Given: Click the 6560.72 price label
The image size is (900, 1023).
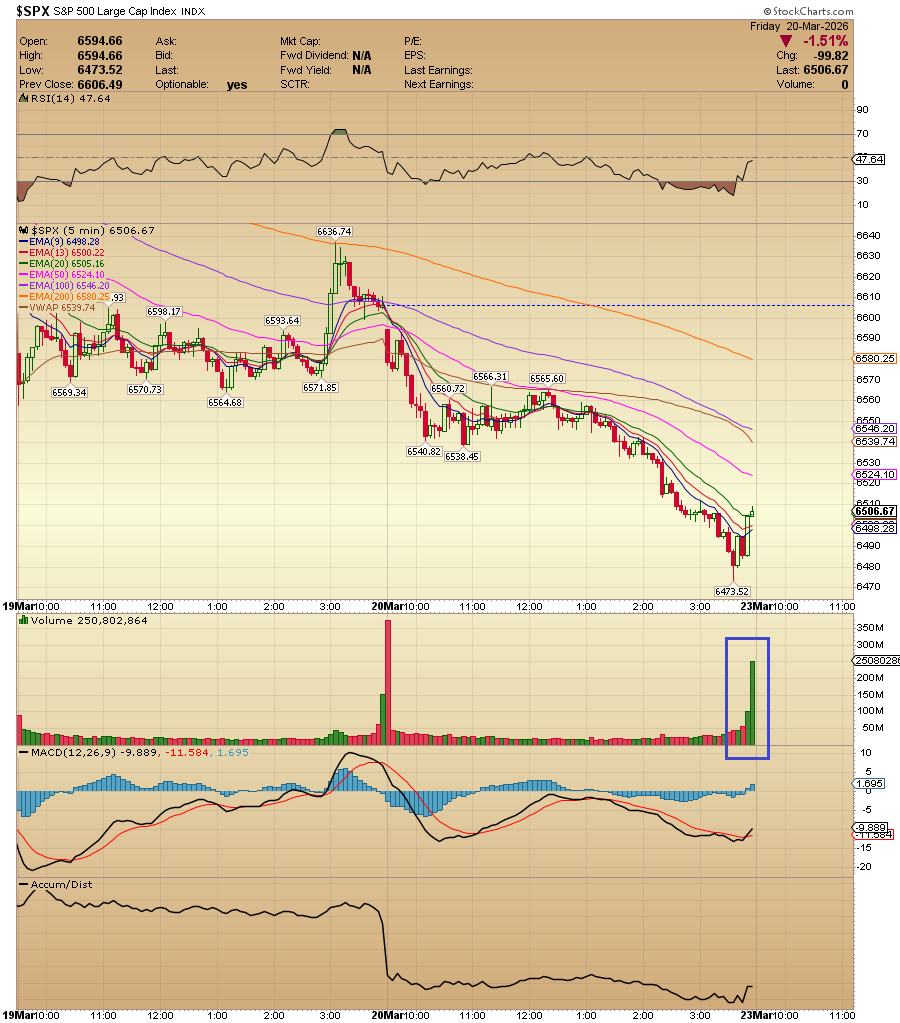Looking at the screenshot, I should click(x=448, y=388).
